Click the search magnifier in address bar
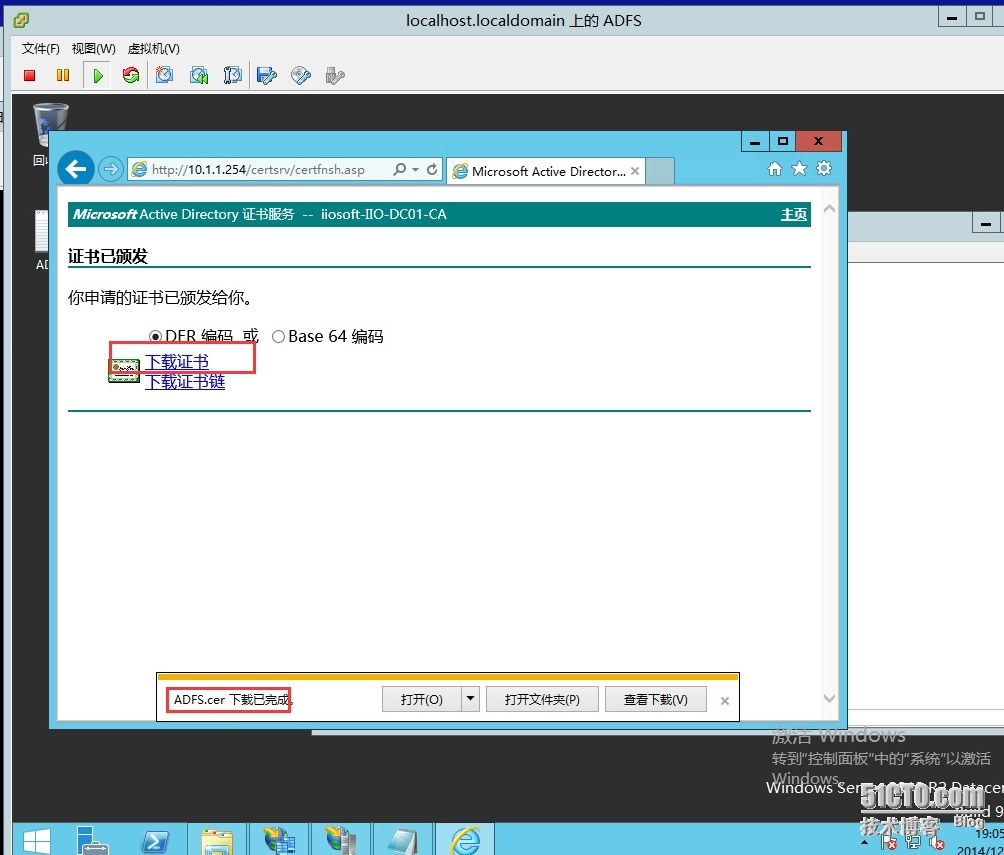The image size is (1004, 855). tap(400, 169)
